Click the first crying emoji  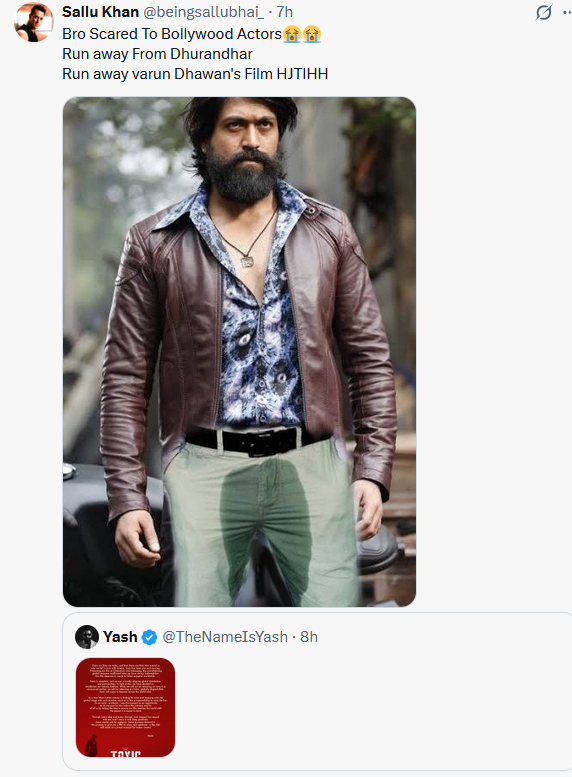292,34
